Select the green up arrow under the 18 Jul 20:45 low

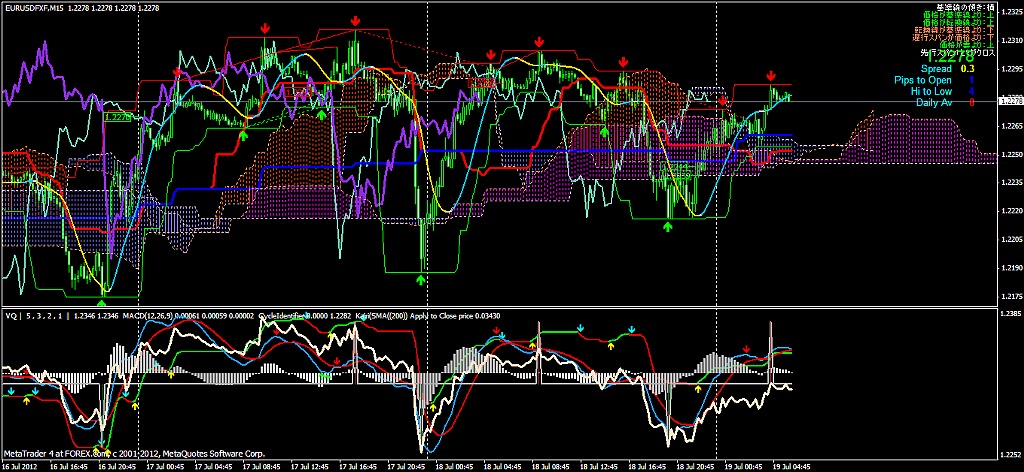click(x=668, y=226)
